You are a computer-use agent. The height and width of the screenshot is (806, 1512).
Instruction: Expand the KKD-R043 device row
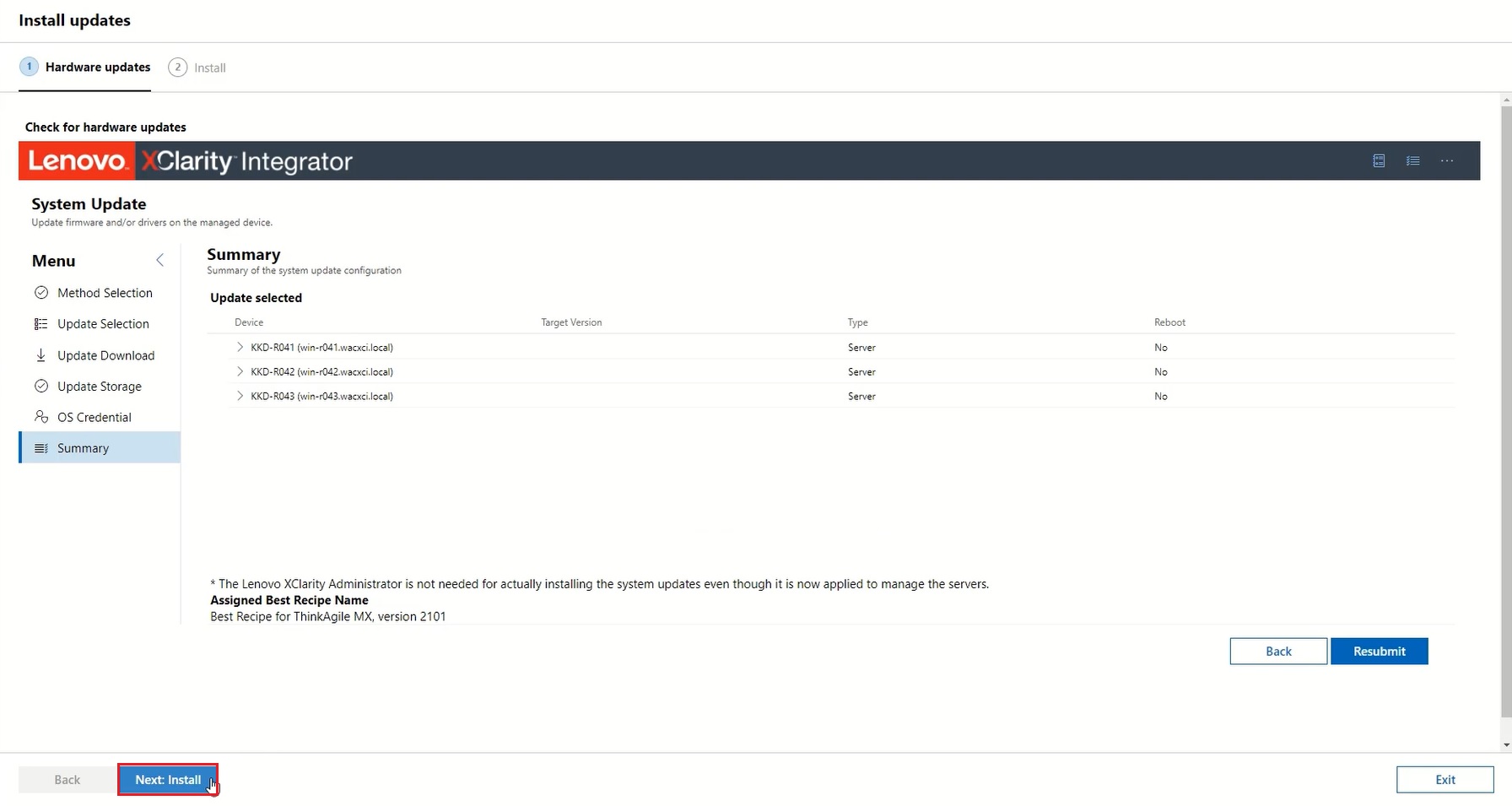point(240,396)
